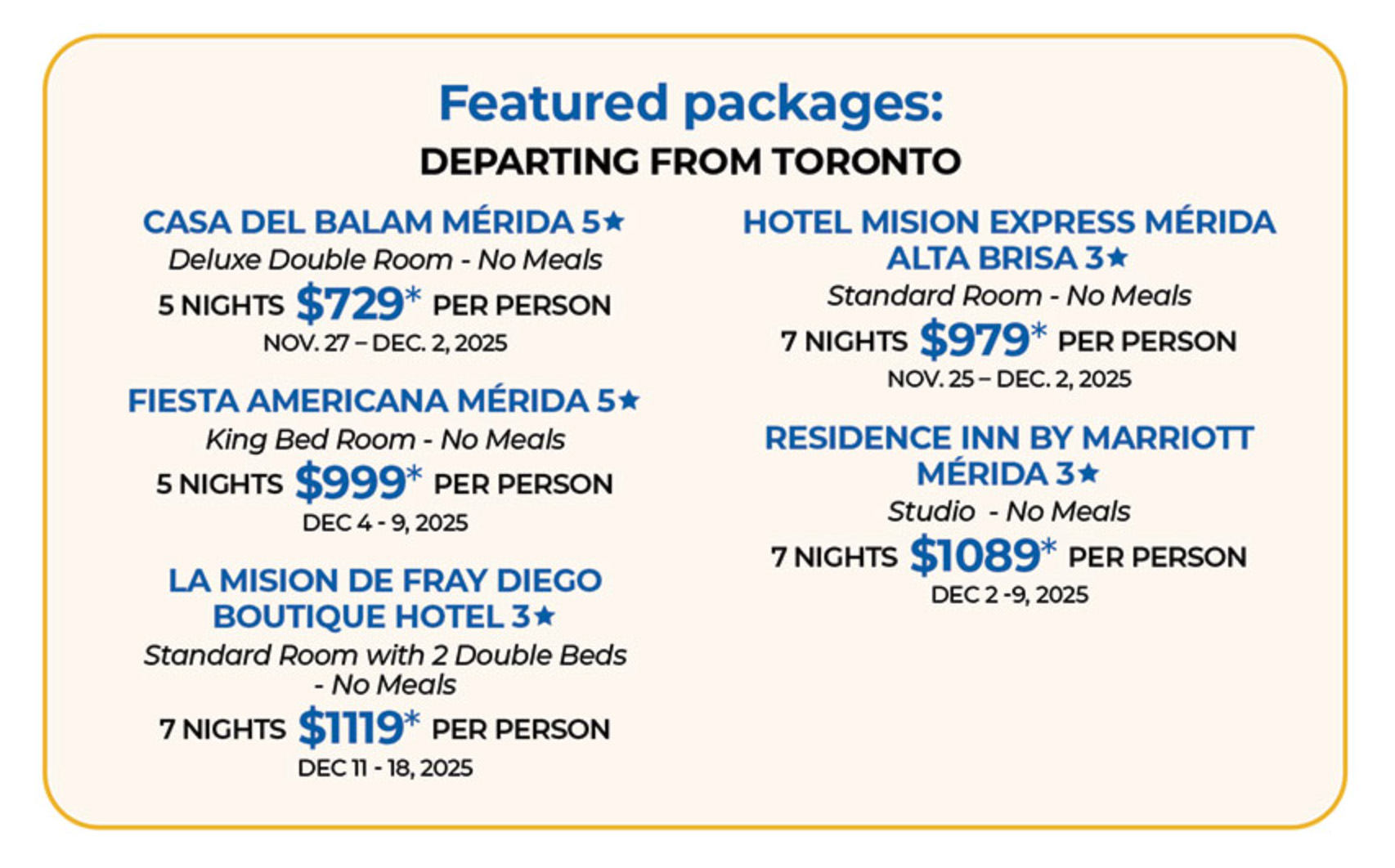Click the star after Fiesta Americana Mérida 5
Screen dimensions: 1395x868
point(629,400)
